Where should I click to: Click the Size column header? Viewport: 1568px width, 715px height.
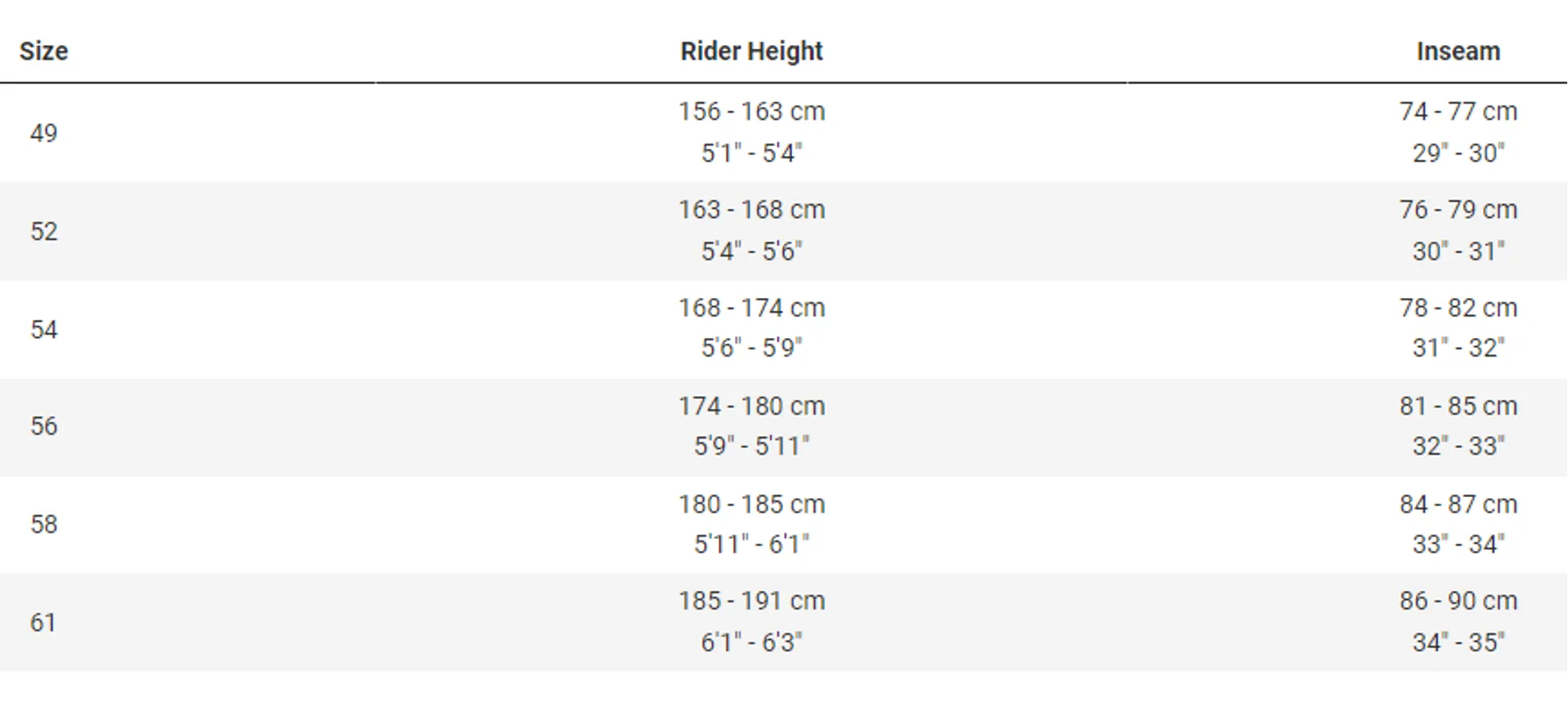coord(44,51)
